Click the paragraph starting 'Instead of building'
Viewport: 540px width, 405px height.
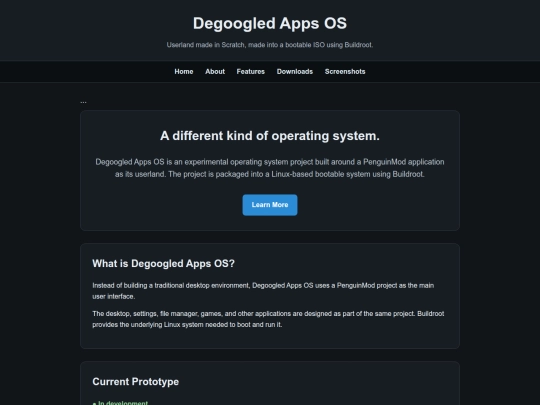[263, 291]
